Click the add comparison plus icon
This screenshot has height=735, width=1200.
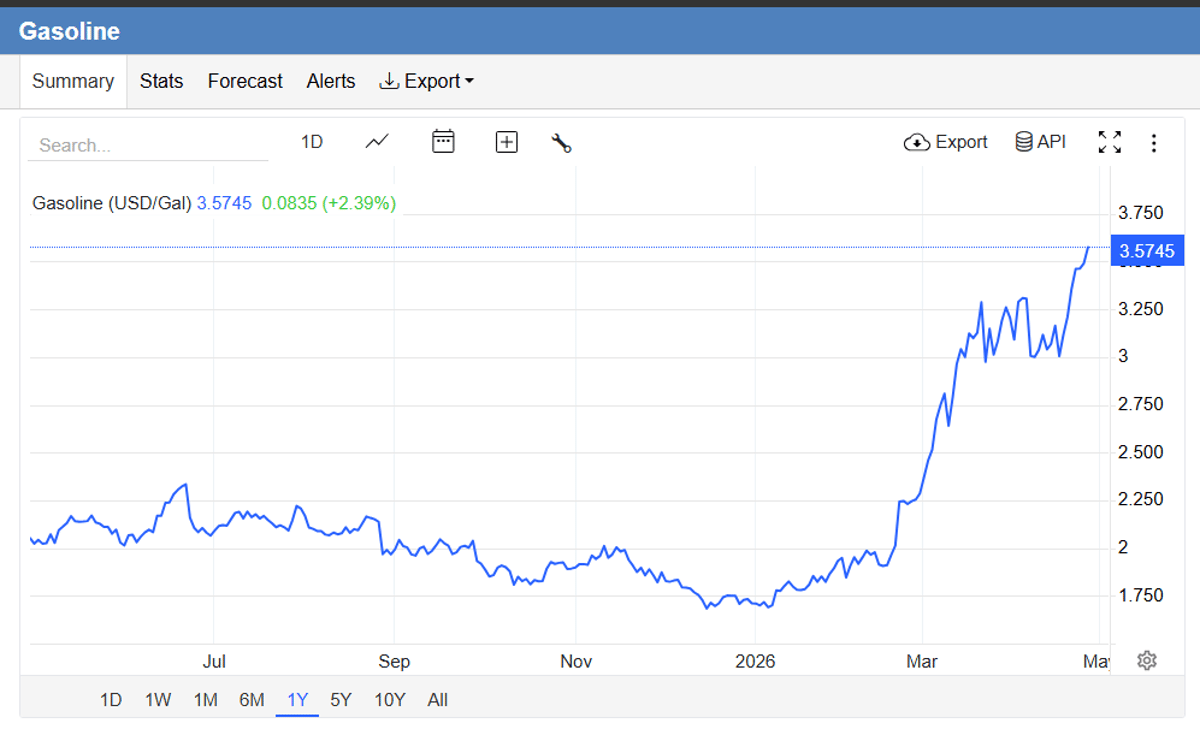pyautogui.click(x=507, y=142)
